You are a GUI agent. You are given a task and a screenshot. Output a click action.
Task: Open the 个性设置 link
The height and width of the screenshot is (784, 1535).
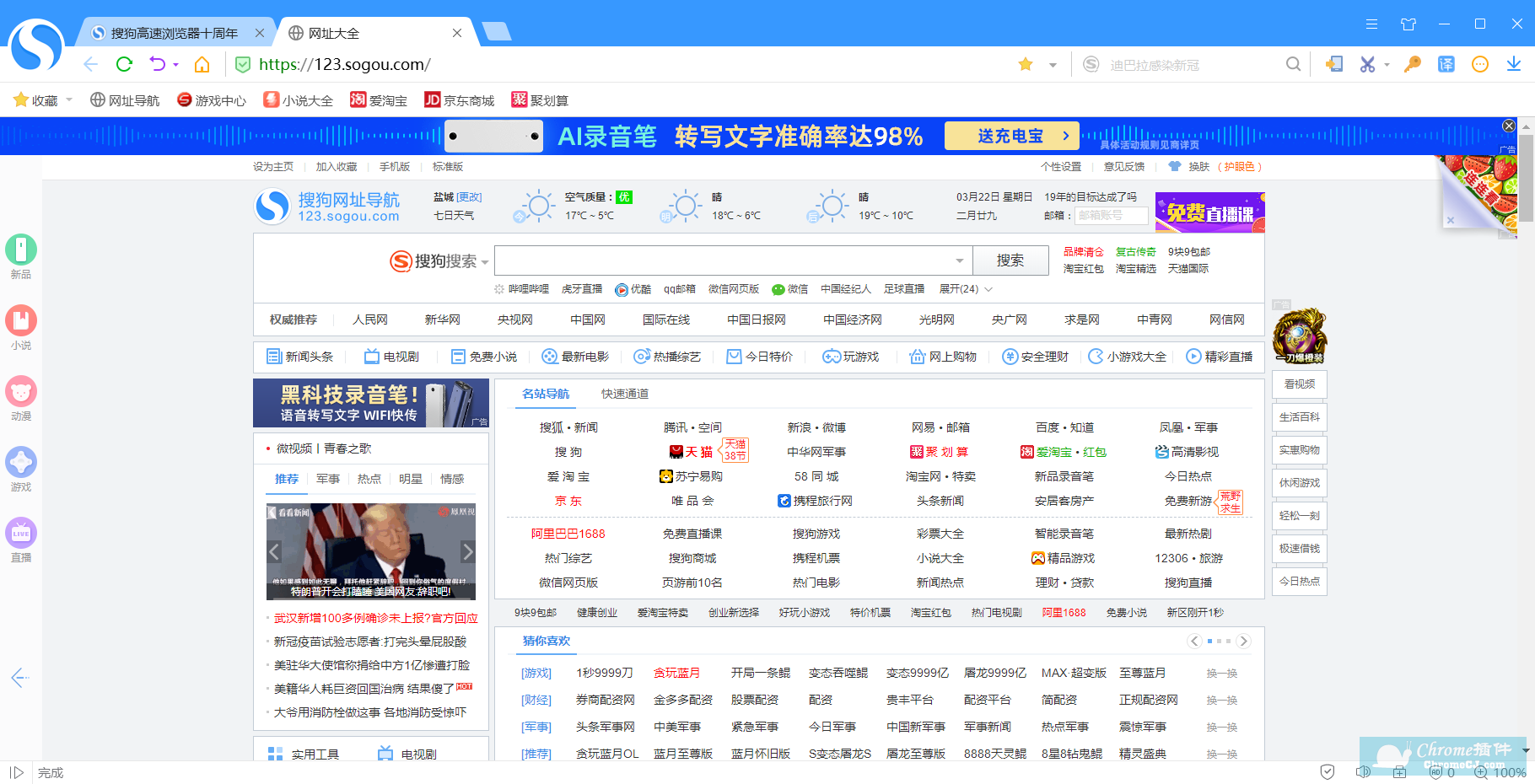point(1061,167)
